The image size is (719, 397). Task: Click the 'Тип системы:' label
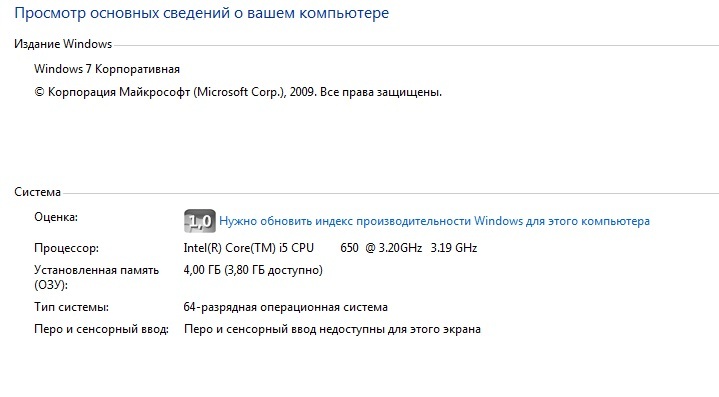(x=72, y=307)
